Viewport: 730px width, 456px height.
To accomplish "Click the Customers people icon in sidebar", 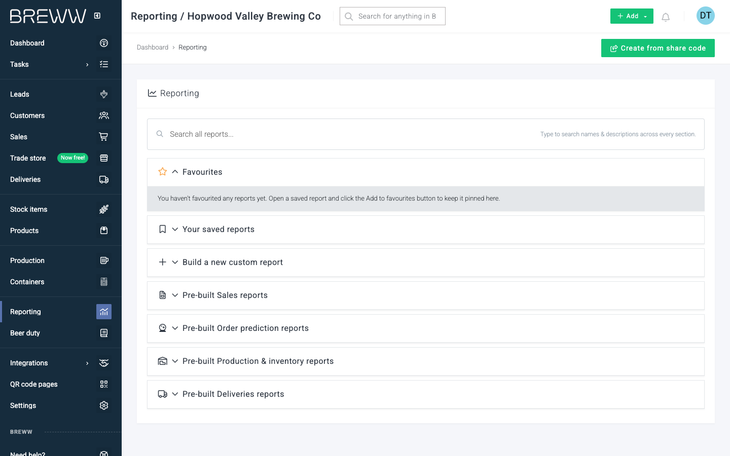I will click(104, 116).
